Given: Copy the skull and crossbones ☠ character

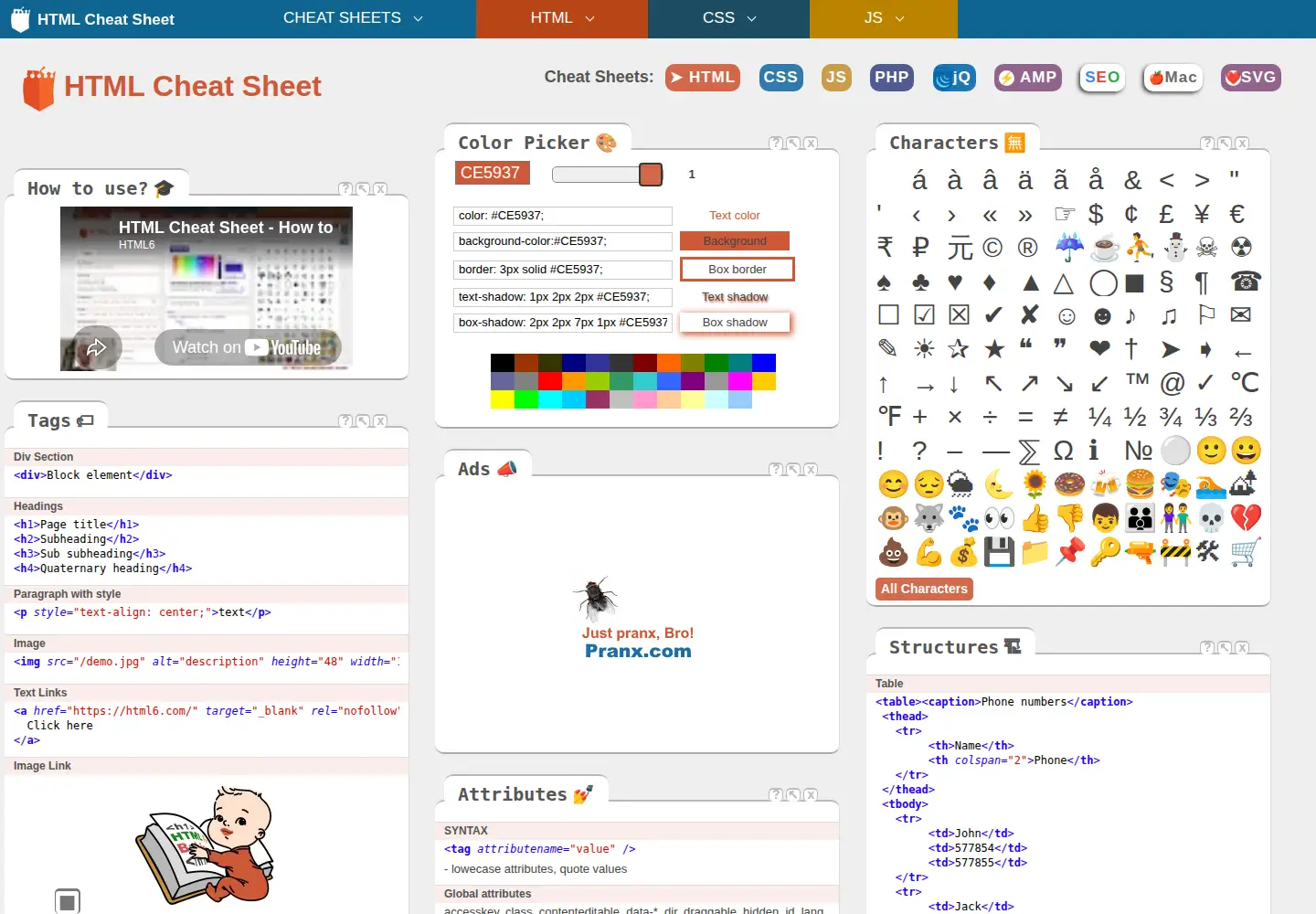Looking at the screenshot, I should click(1206, 248).
